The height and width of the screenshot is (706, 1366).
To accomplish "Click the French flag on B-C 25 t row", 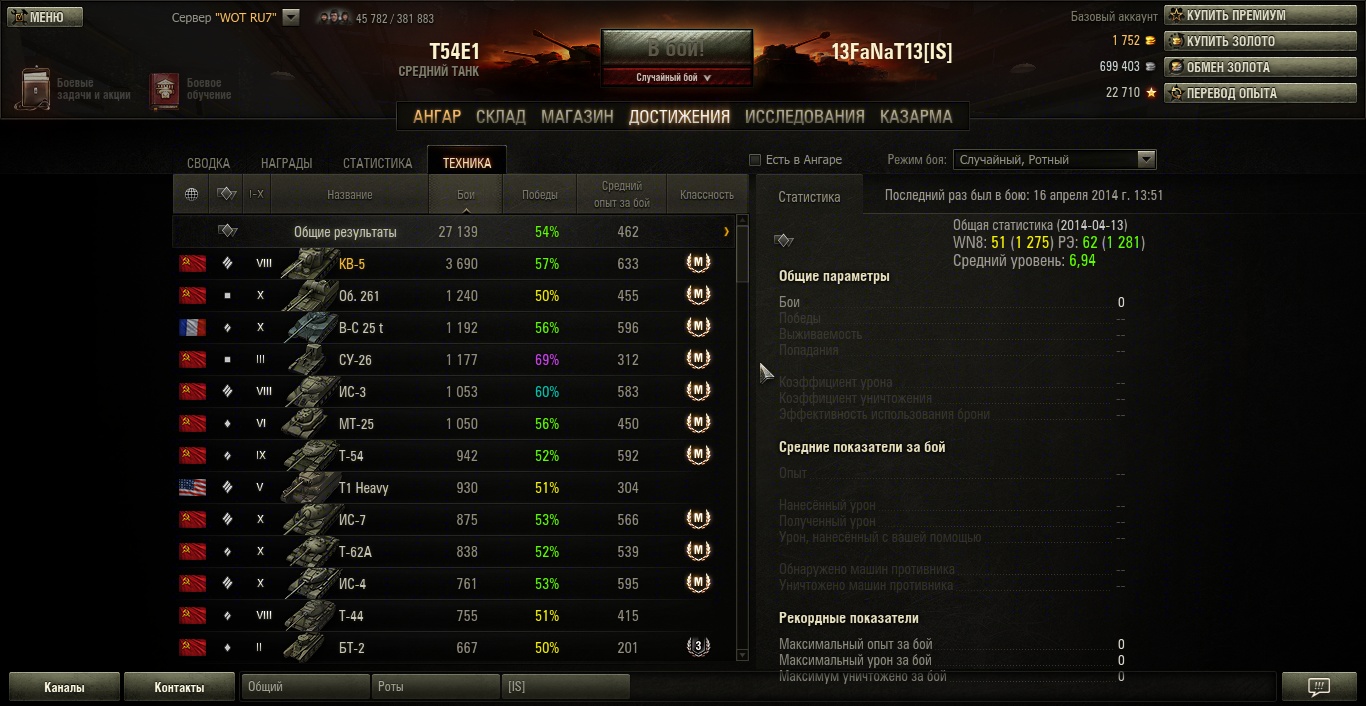I will (192, 328).
